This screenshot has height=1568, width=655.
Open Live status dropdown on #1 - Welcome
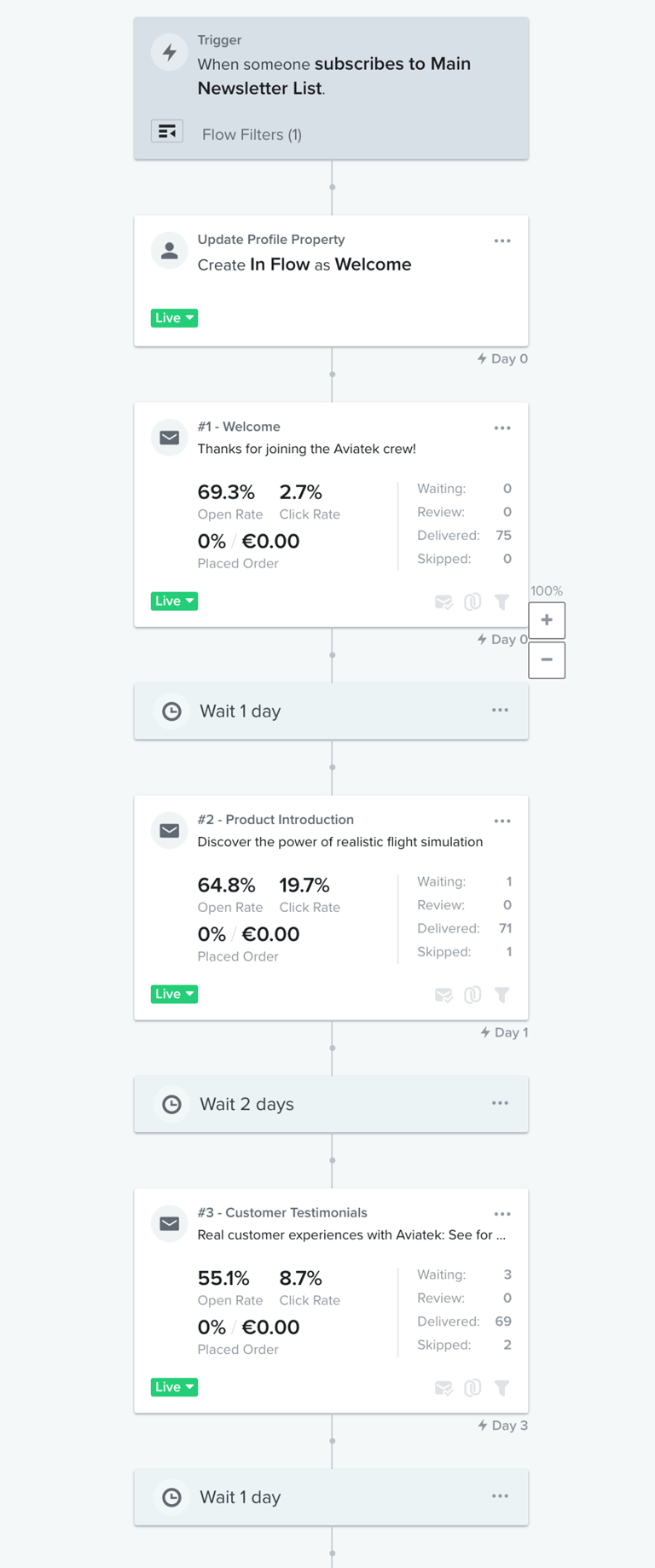tap(174, 601)
